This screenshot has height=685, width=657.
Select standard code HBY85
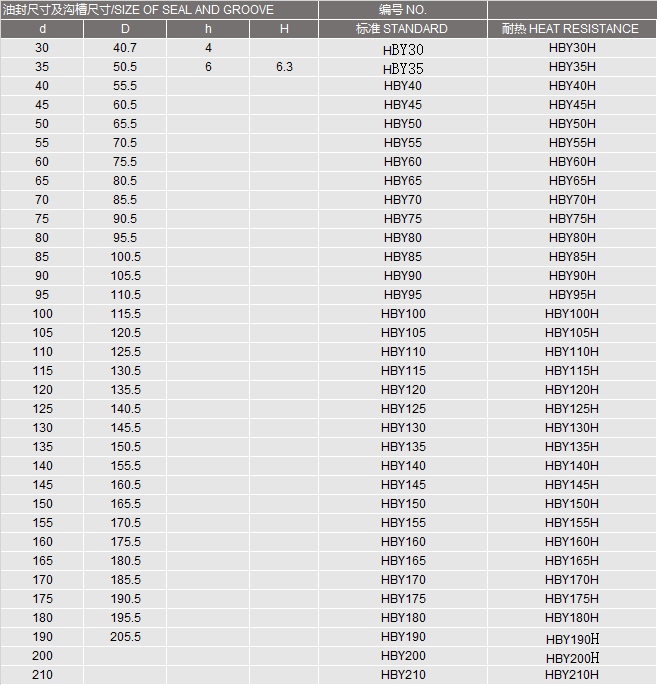(x=403, y=257)
